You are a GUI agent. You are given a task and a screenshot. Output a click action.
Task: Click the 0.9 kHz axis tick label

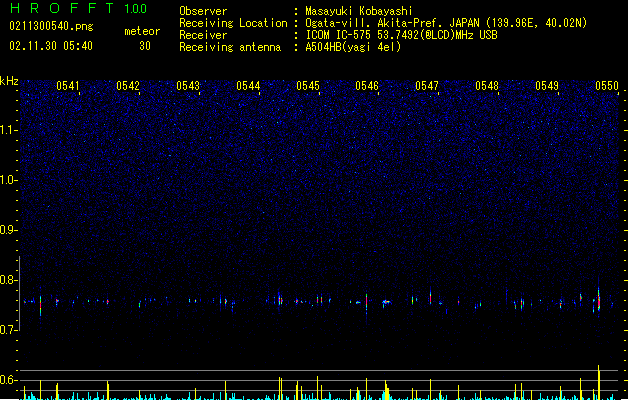8,230
